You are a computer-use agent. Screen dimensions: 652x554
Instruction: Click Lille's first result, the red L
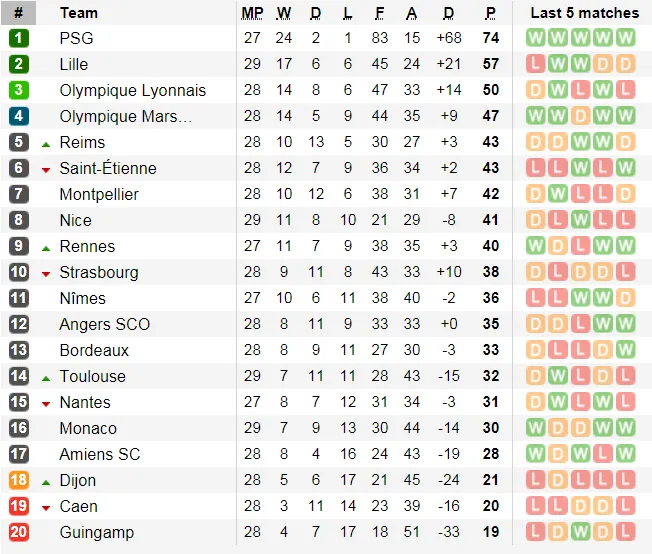point(535,64)
